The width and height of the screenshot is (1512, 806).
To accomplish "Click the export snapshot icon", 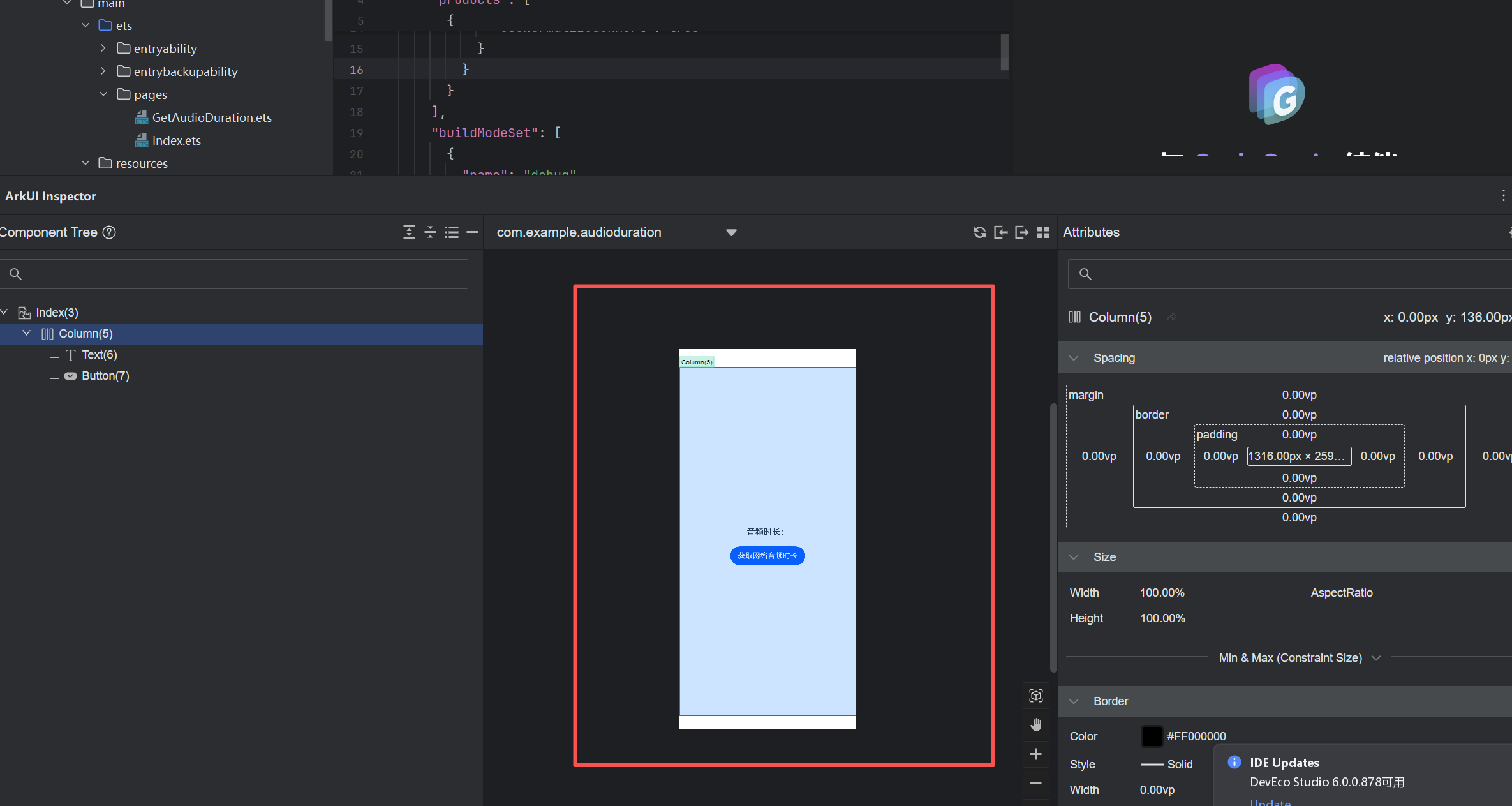I will (x=1021, y=232).
